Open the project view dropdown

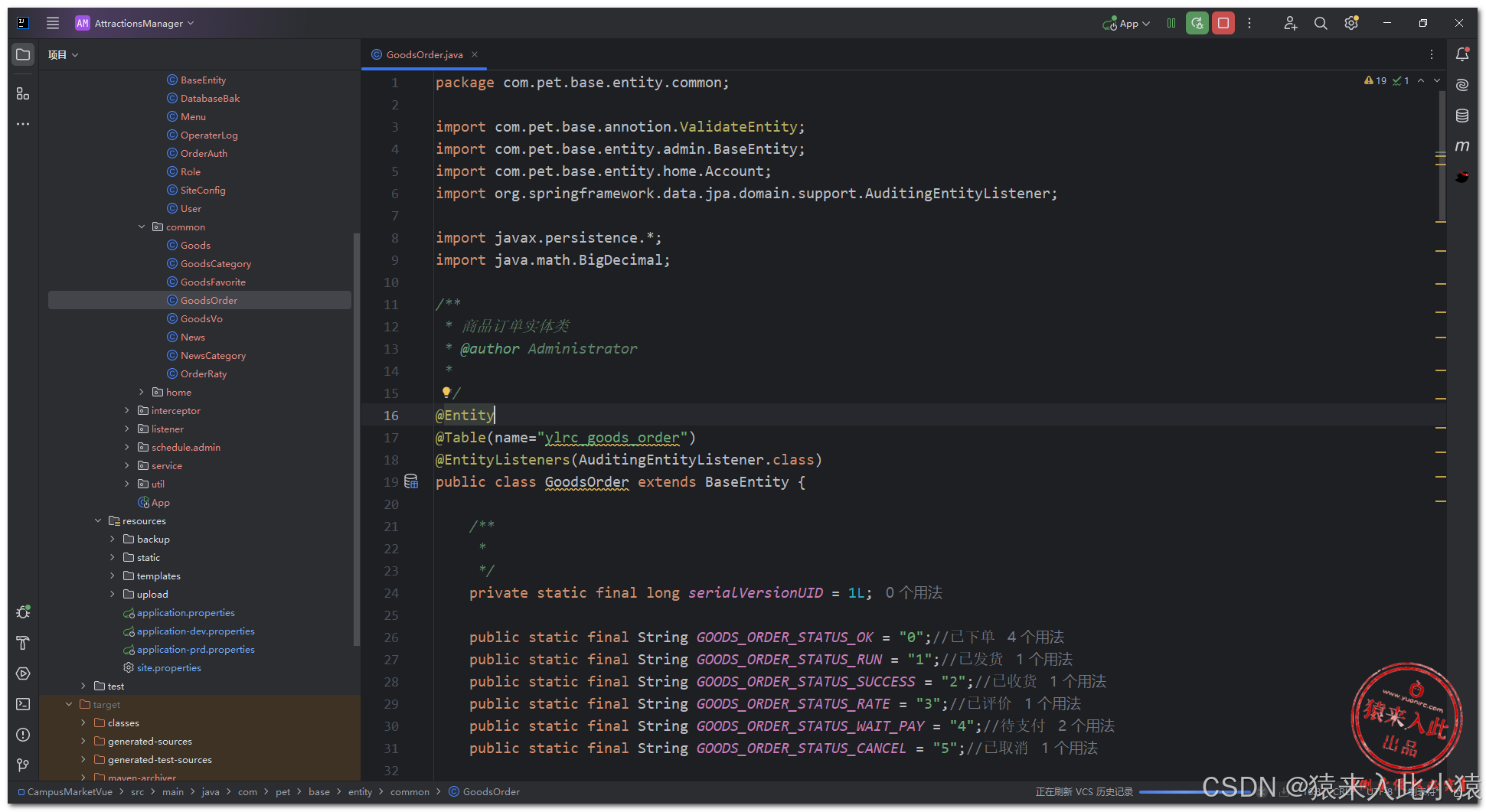coord(63,54)
